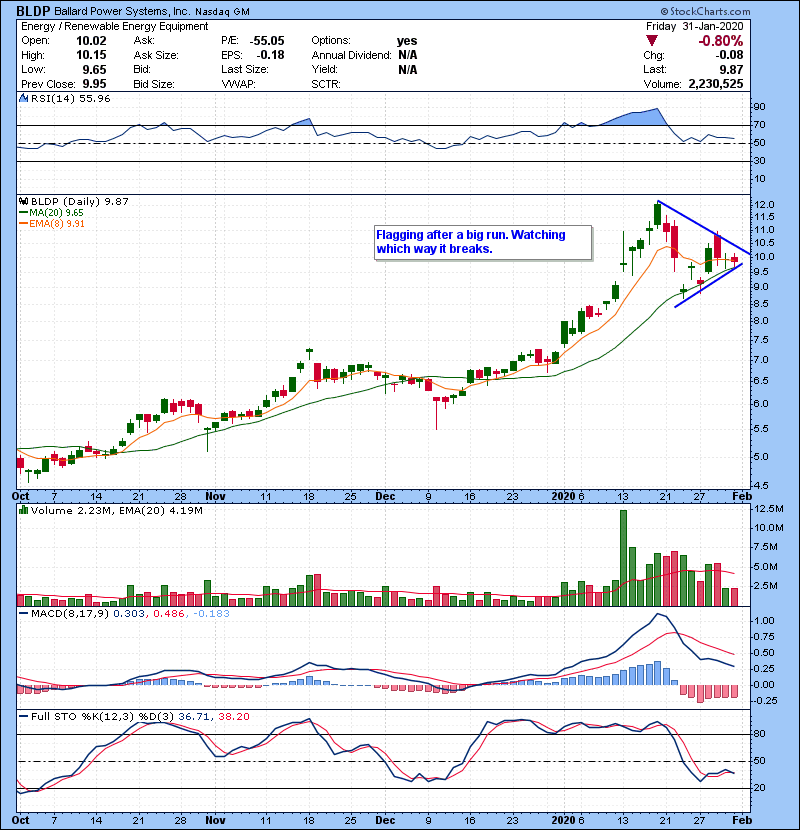This screenshot has height=830, width=800.
Task: Click the Open value 10.02
Action: pyautogui.click(x=91, y=41)
